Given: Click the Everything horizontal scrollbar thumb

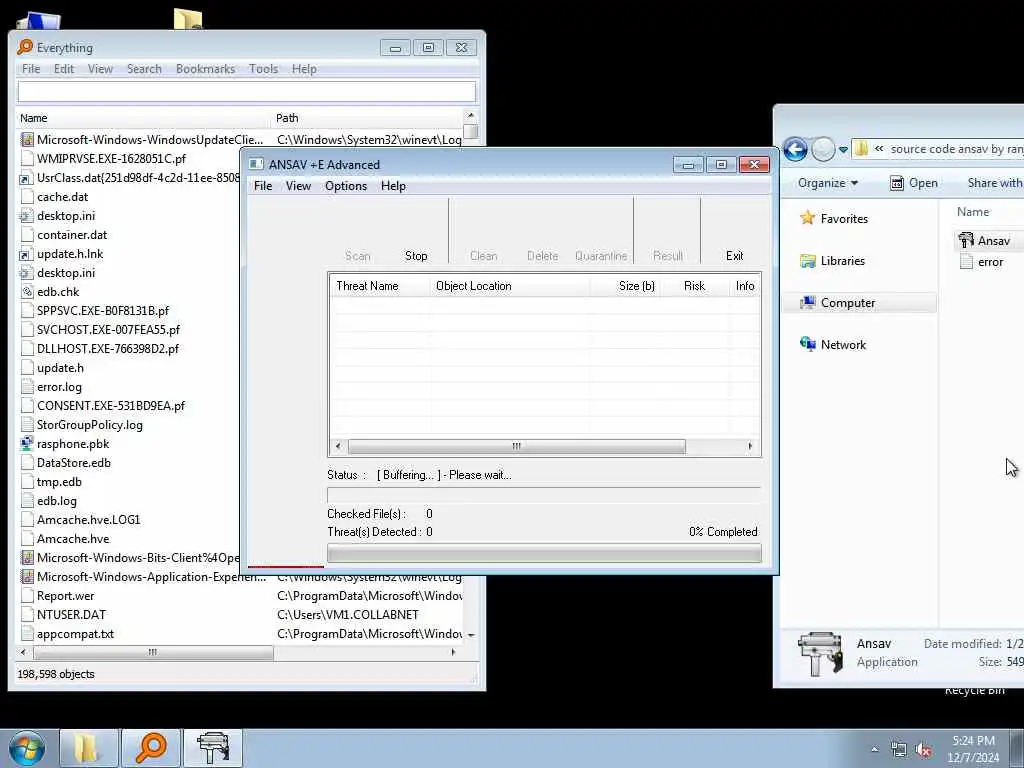Looking at the screenshot, I should (x=153, y=652).
